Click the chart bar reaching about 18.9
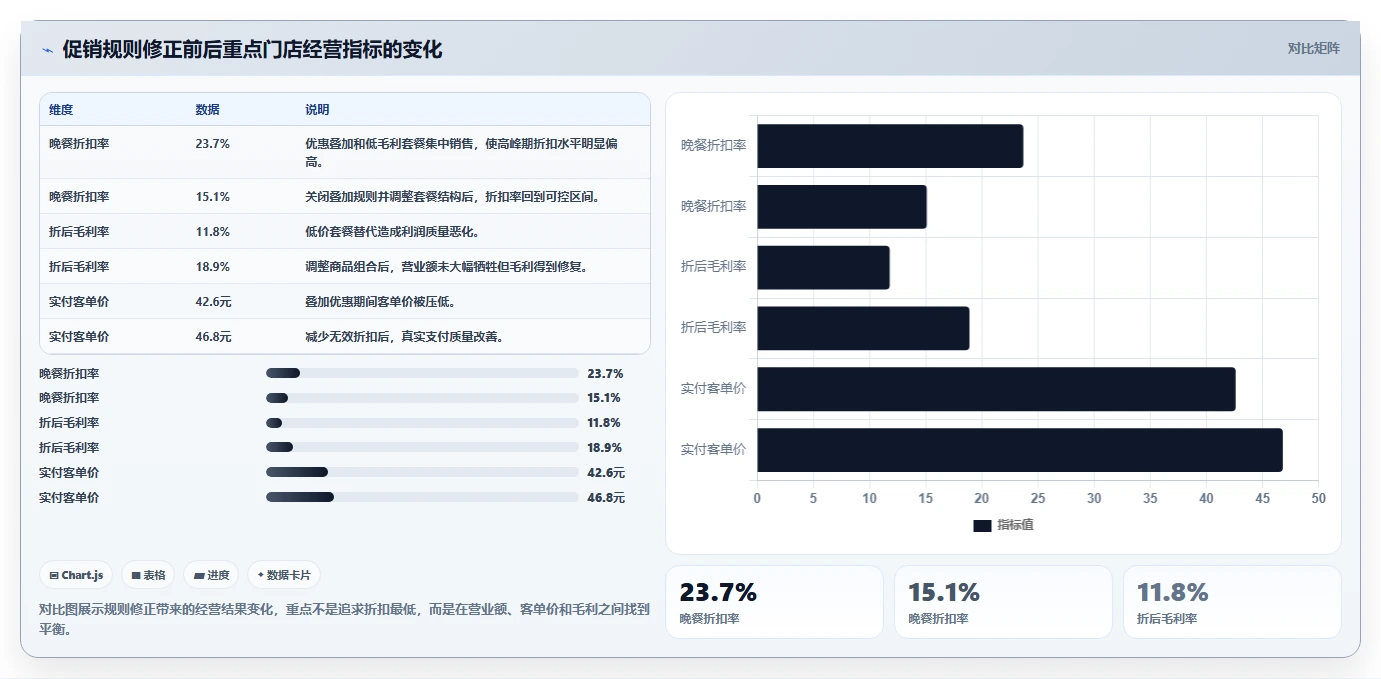1381x679 pixels. pos(863,328)
